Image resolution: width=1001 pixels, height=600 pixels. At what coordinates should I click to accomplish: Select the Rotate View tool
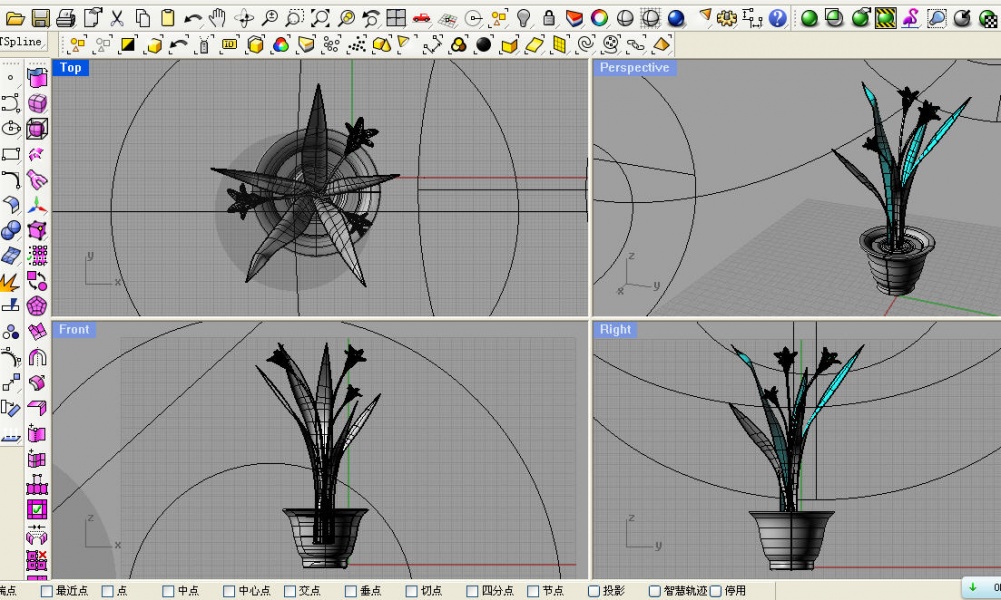pos(244,18)
